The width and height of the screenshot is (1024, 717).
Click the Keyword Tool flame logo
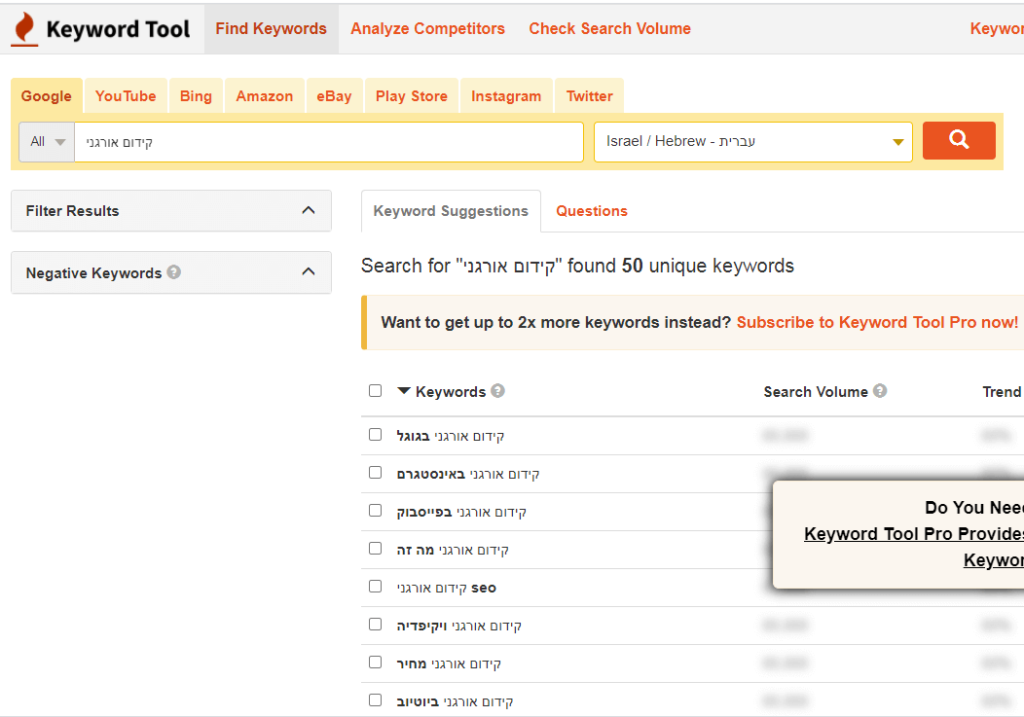tap(25, 29)
